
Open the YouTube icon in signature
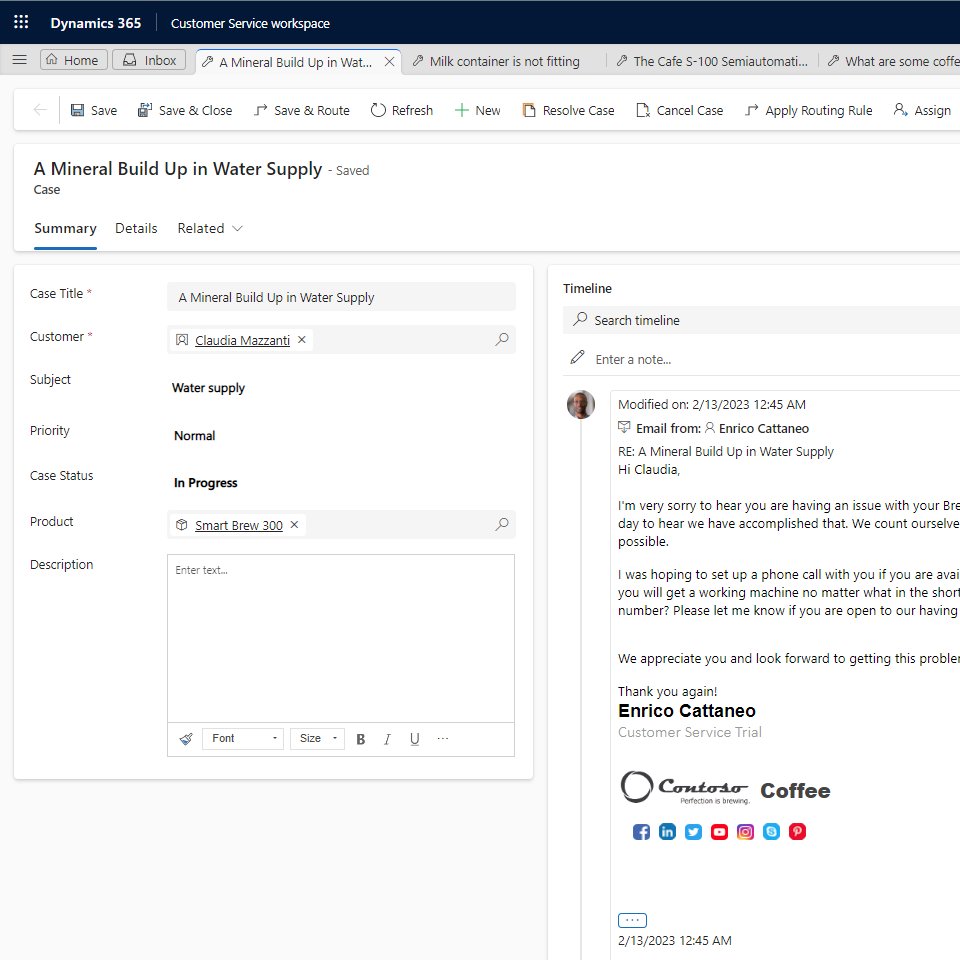[x=719, y=832]
